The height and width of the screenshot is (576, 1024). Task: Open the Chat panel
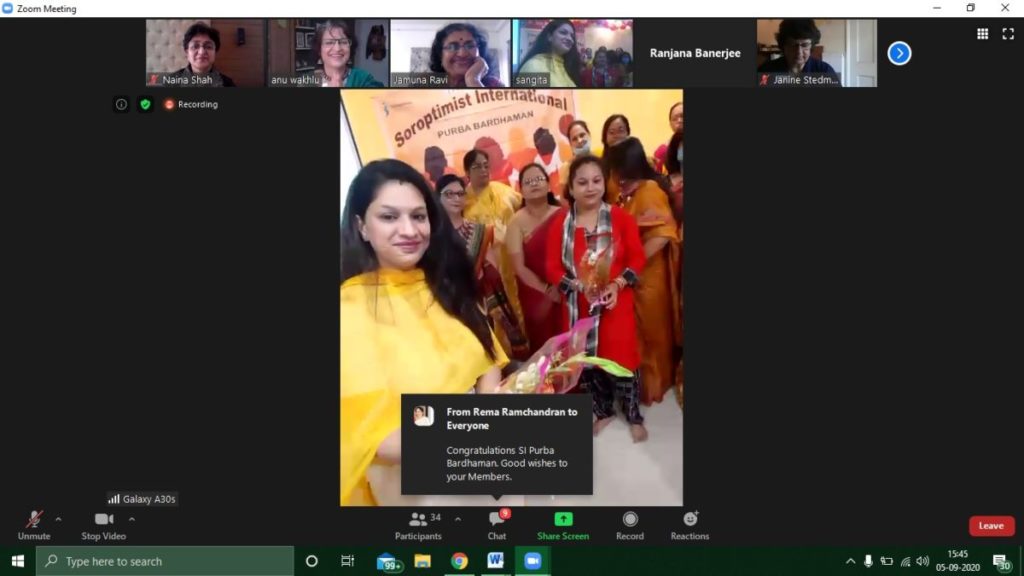(x=497, y=525)
